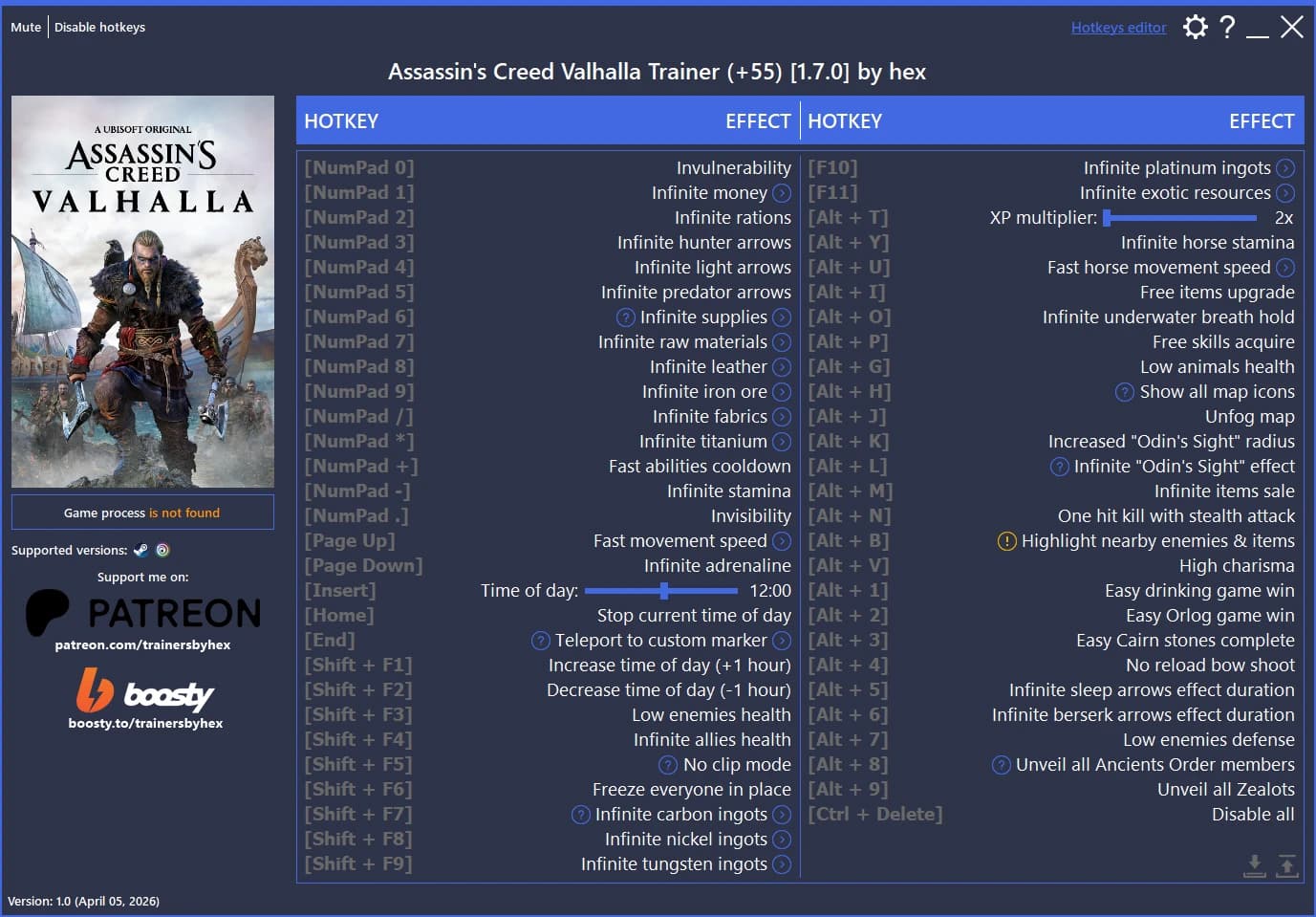
Task: Click arrow icon next to Infinite tungsten ingots
Action: [x=782, y=864]
